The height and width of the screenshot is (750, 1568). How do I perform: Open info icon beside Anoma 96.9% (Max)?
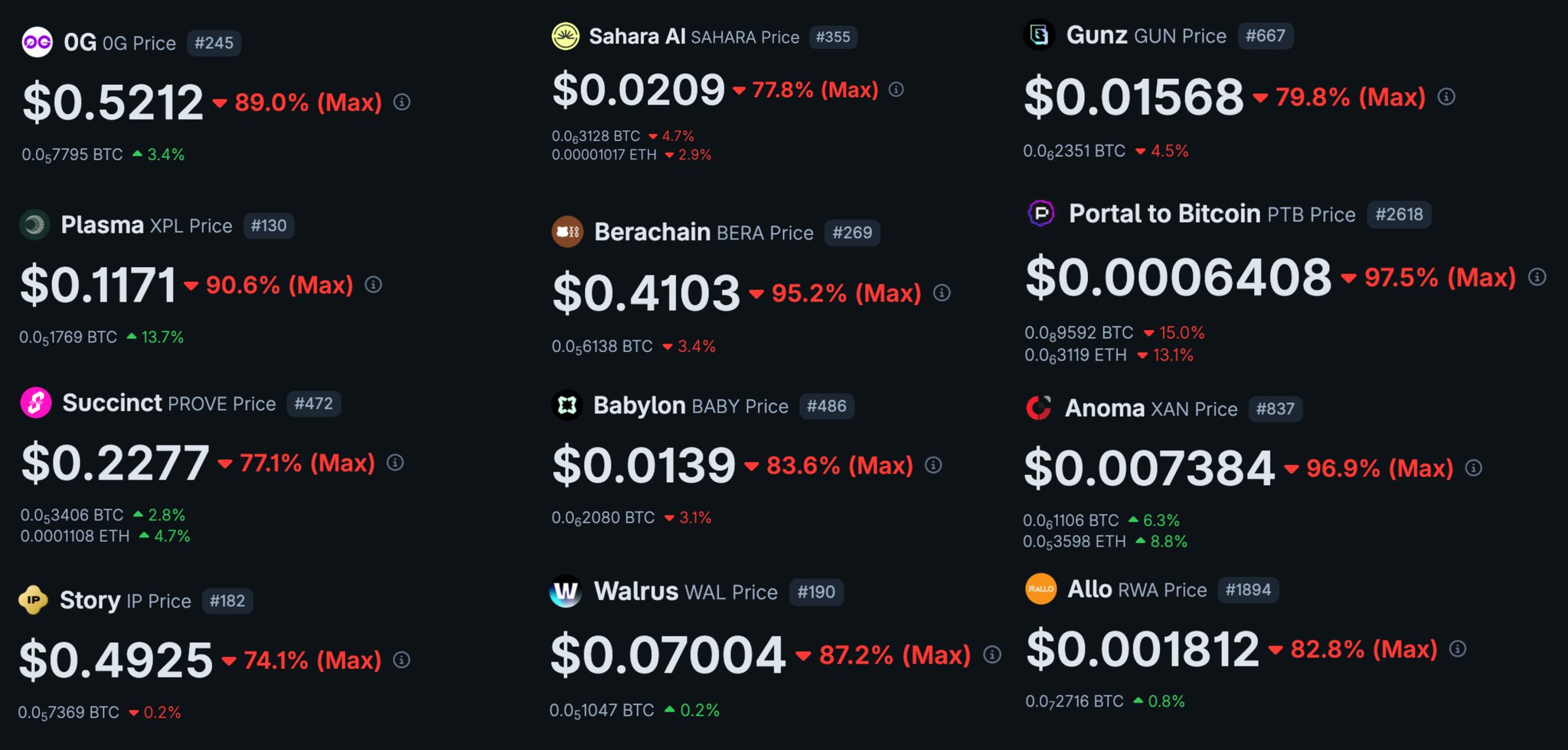pos(1474,468)
